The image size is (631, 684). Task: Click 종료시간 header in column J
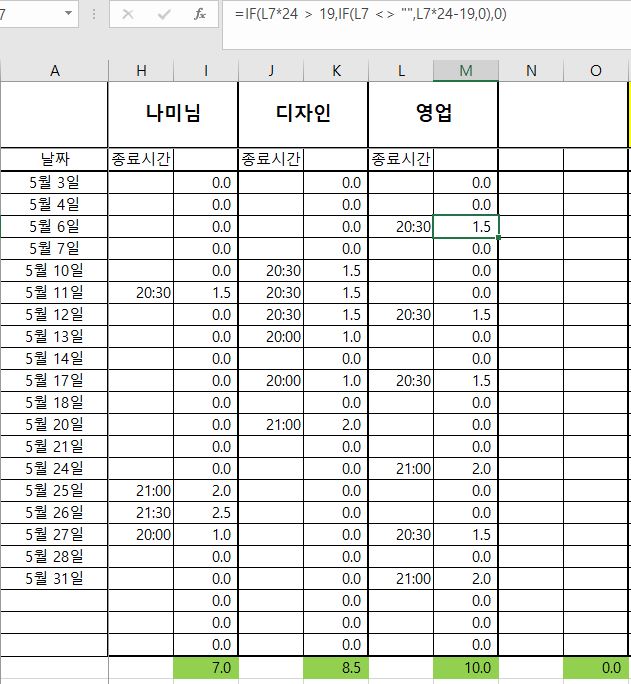[271, 159]
